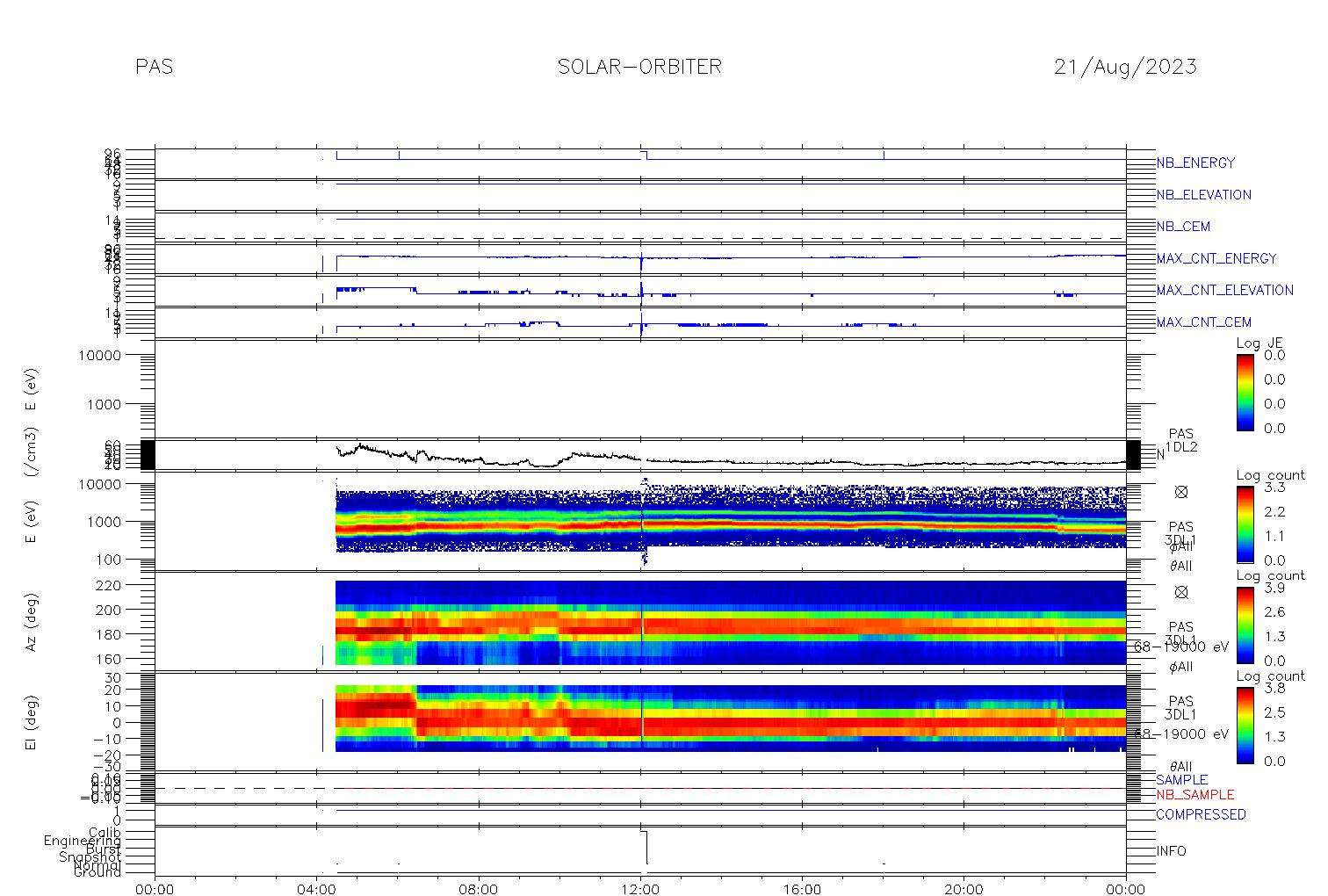Click the Engineering mode label

click(83, 842)
